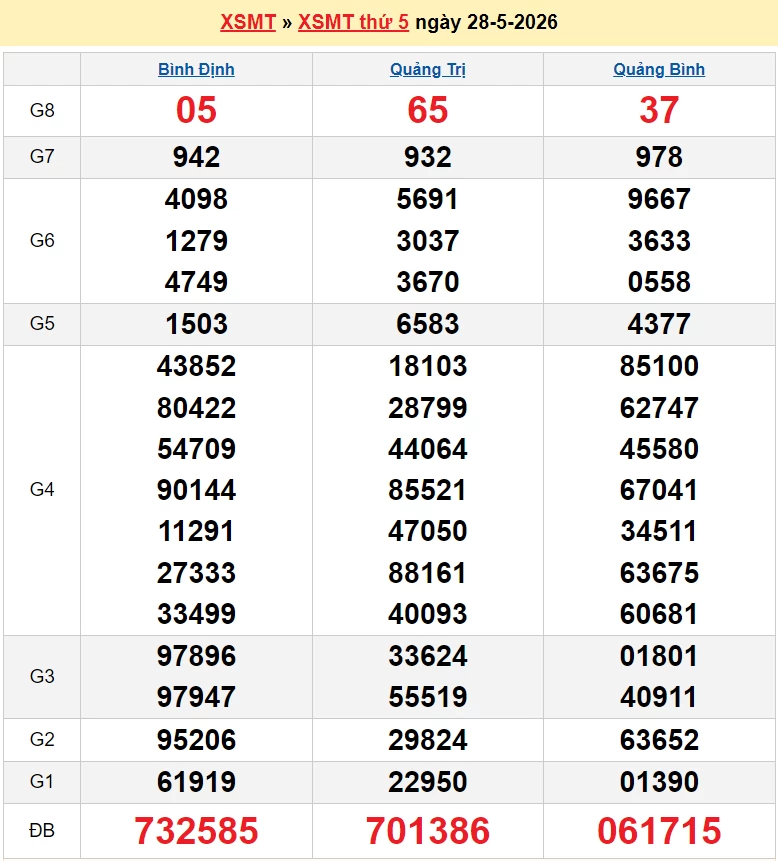This screenshot has height=861, width=778.
Task: Click the G2 result 63652
Action: 659,740
